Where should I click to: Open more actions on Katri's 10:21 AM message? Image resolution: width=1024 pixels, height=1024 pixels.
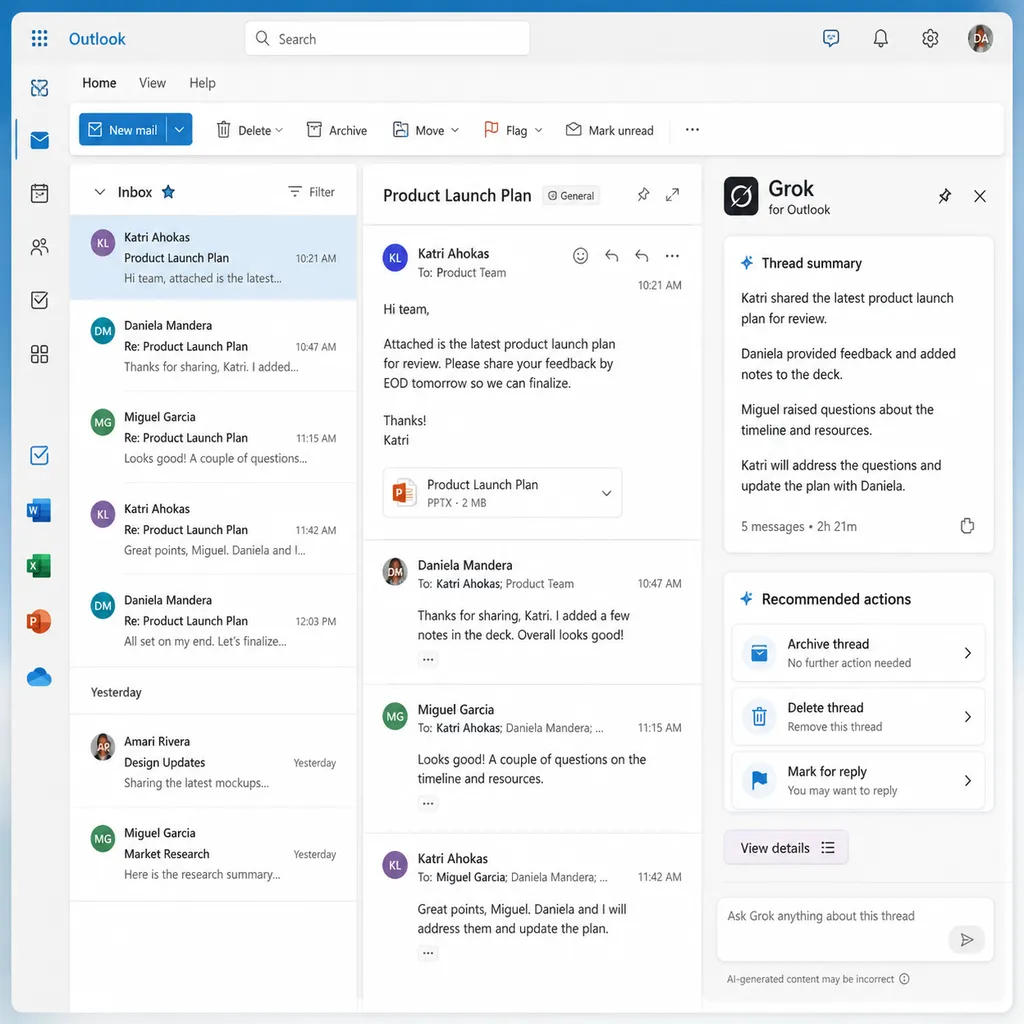[x=672, y=256]
